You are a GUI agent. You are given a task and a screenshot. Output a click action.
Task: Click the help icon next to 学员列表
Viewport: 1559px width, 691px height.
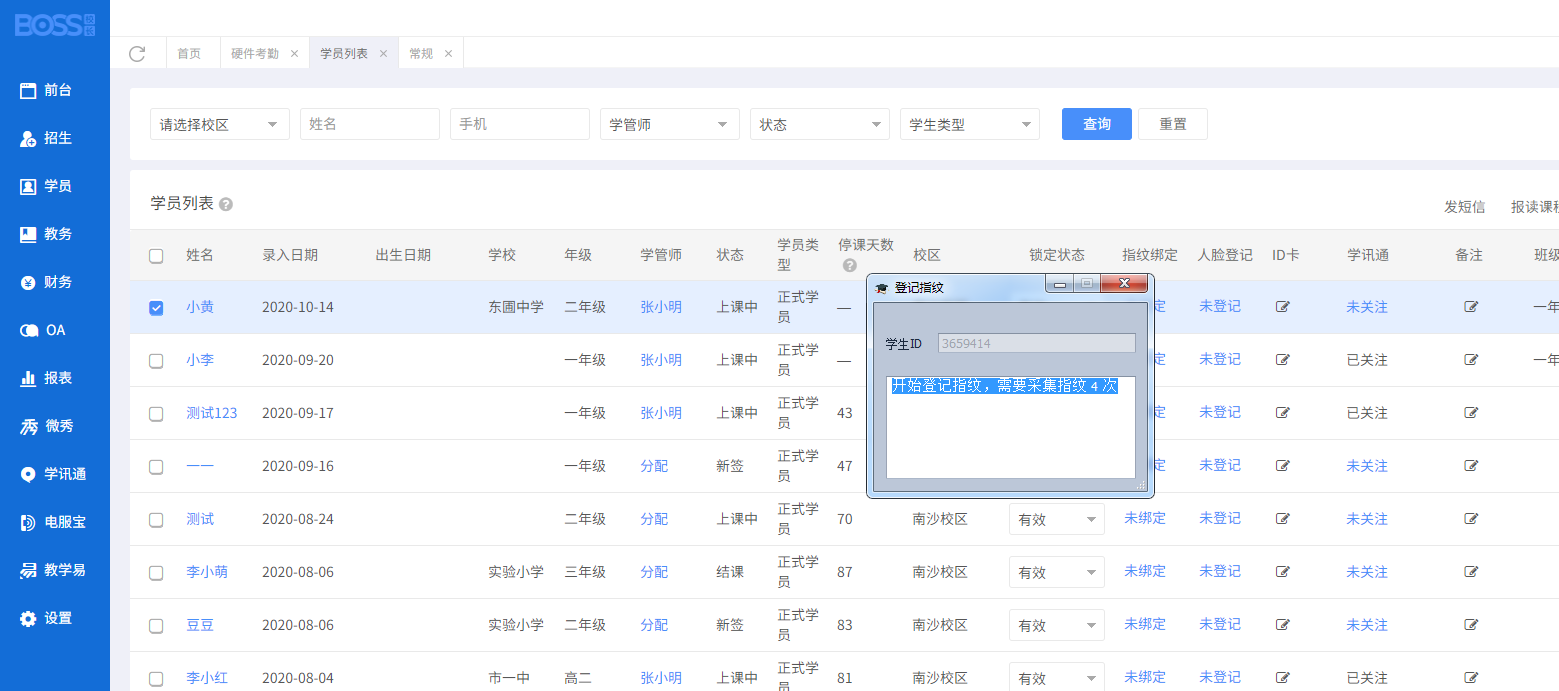[226, 204]
